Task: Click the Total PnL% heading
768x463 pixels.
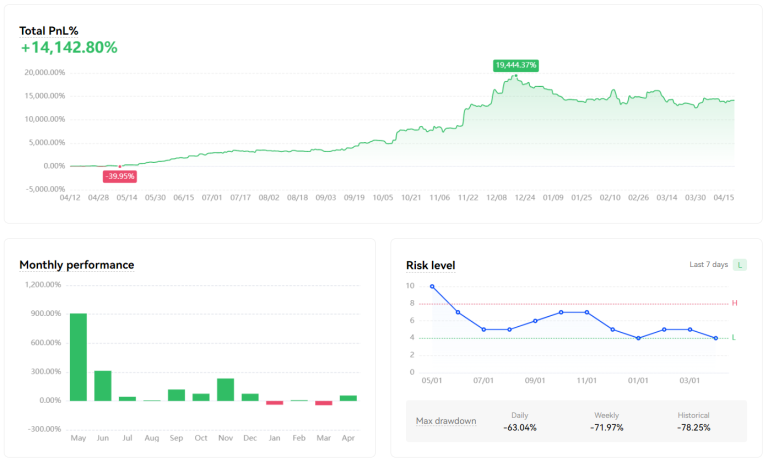Action: point(47,30)
